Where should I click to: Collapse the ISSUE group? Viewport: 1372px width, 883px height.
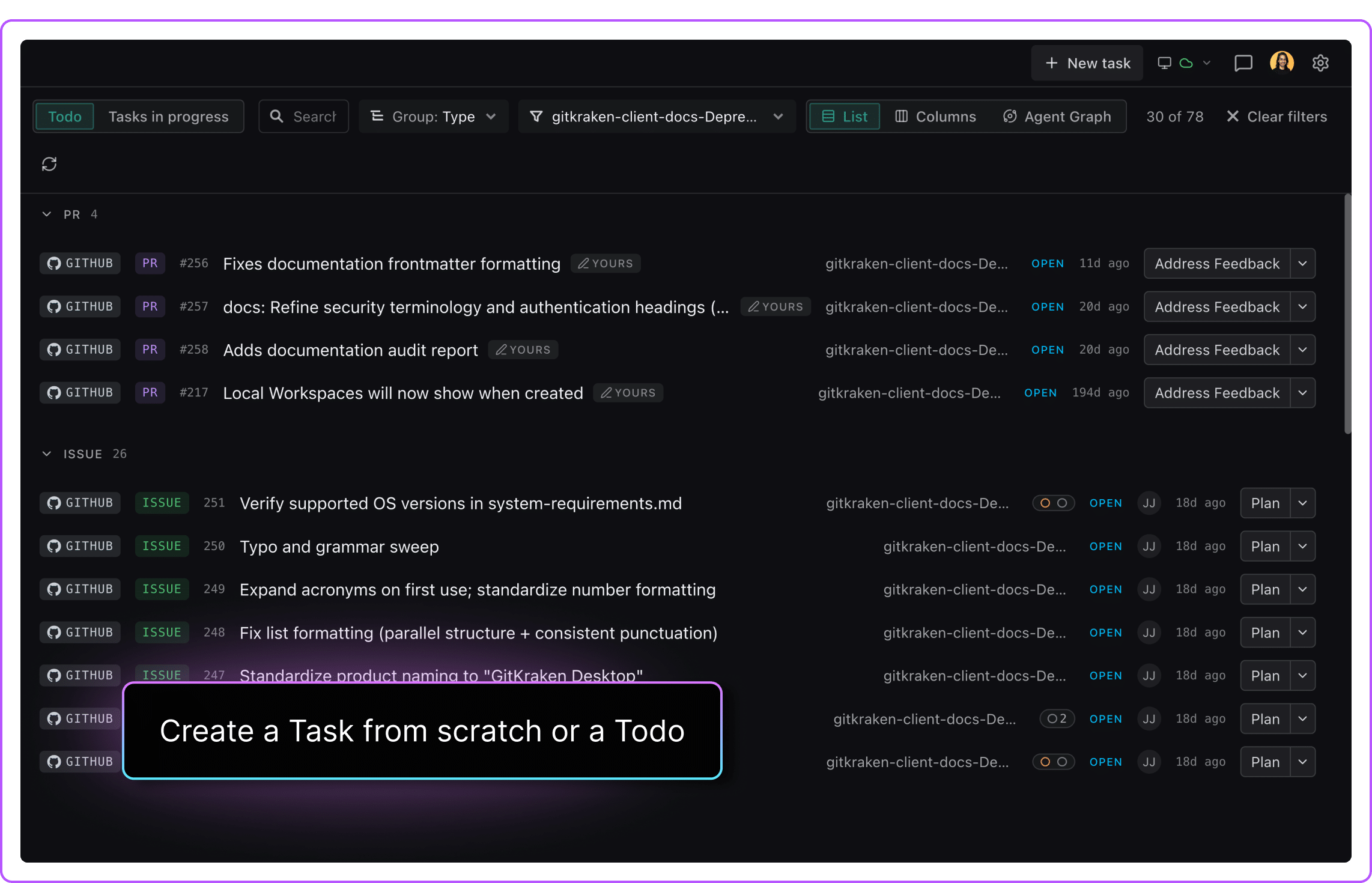click(47, 454)
